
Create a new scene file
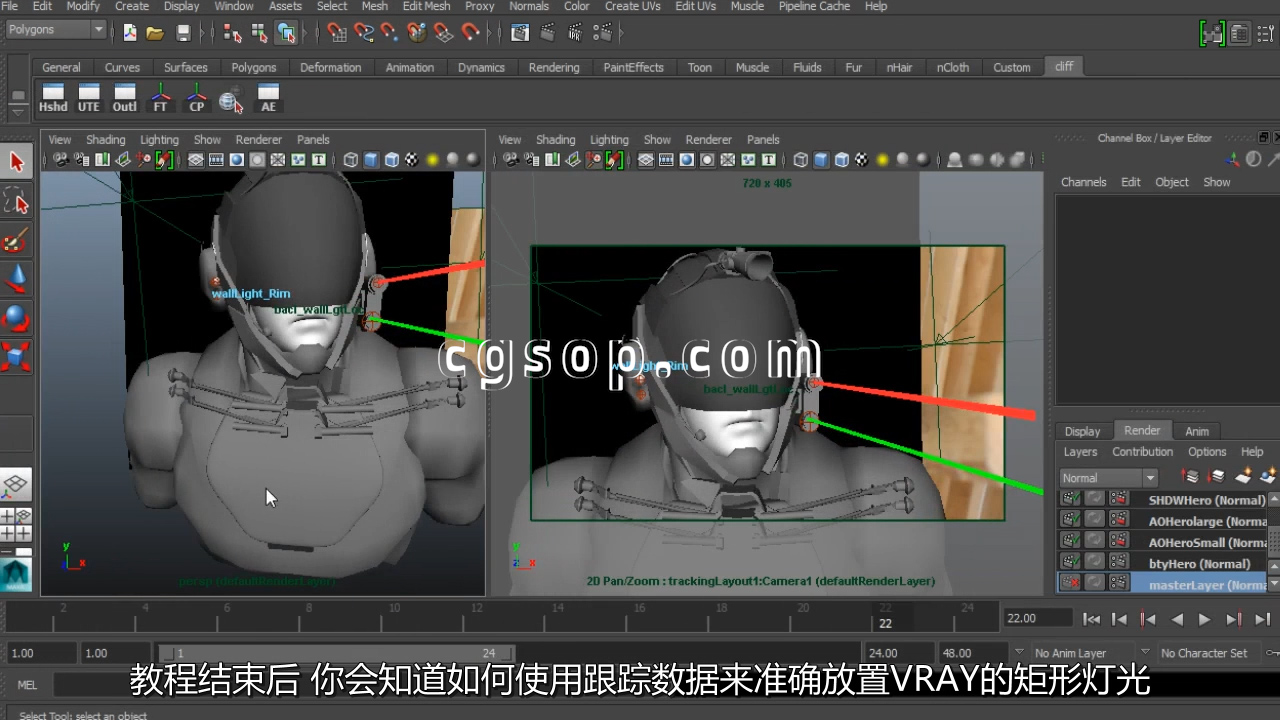coord(130,33)
